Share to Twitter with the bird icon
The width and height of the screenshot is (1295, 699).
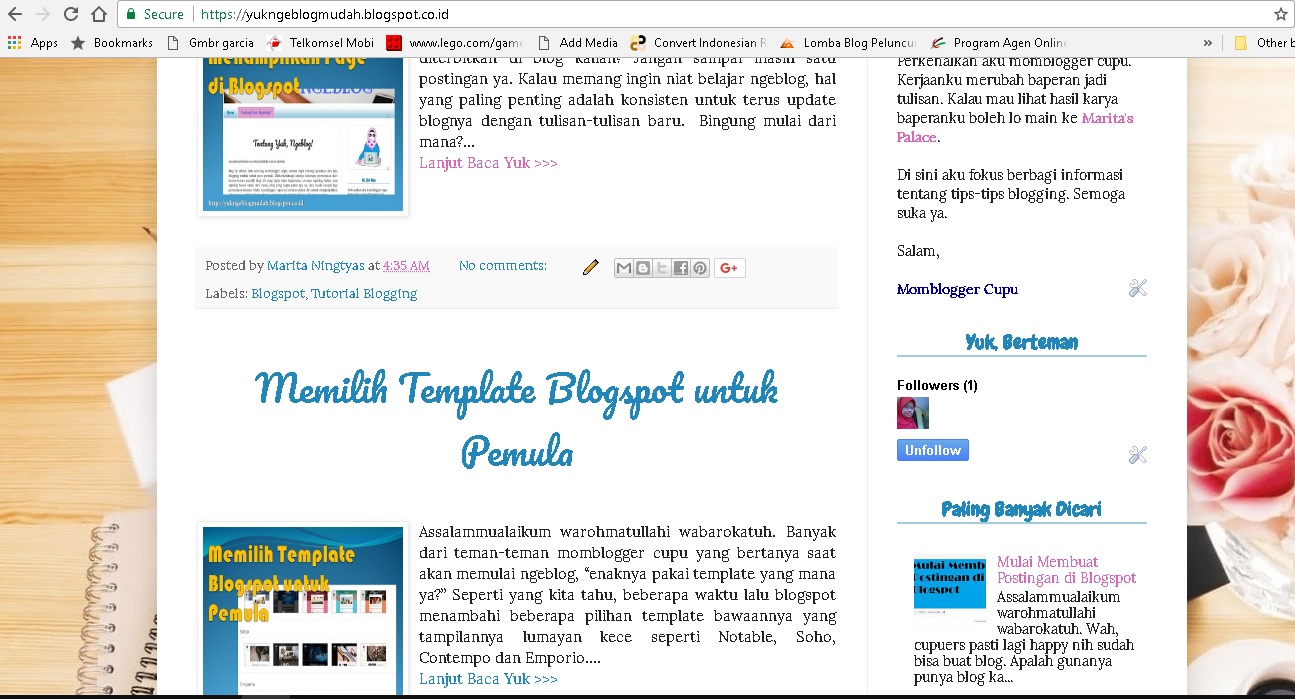[x=661, y=267]
